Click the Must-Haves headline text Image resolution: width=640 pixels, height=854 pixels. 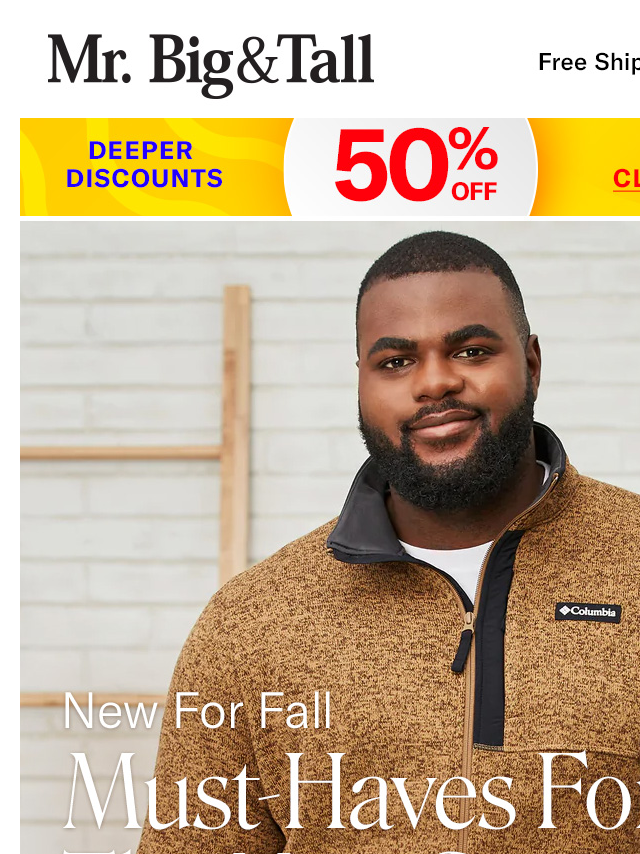351,792
